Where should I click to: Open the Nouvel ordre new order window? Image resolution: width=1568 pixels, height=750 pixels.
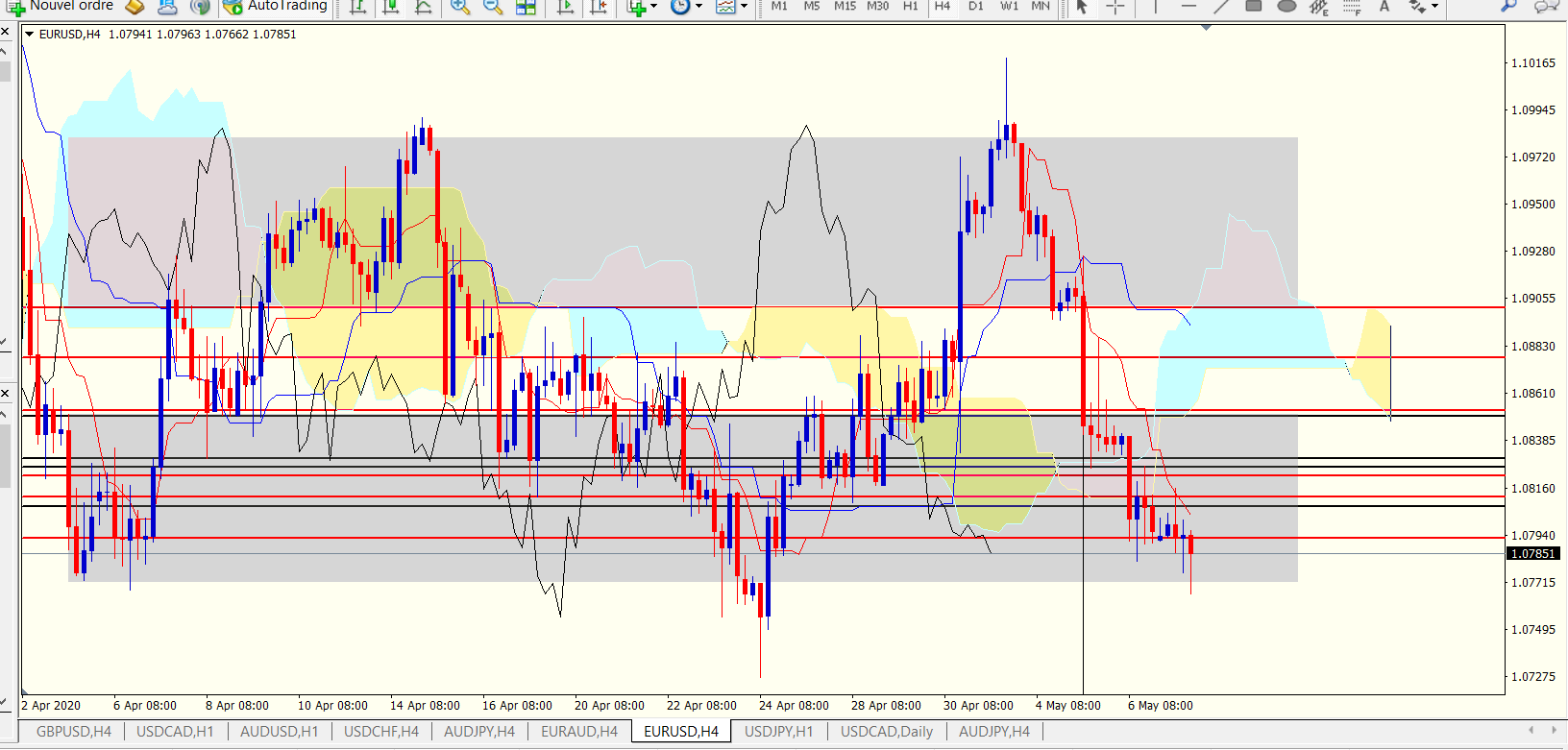point(61,6)
